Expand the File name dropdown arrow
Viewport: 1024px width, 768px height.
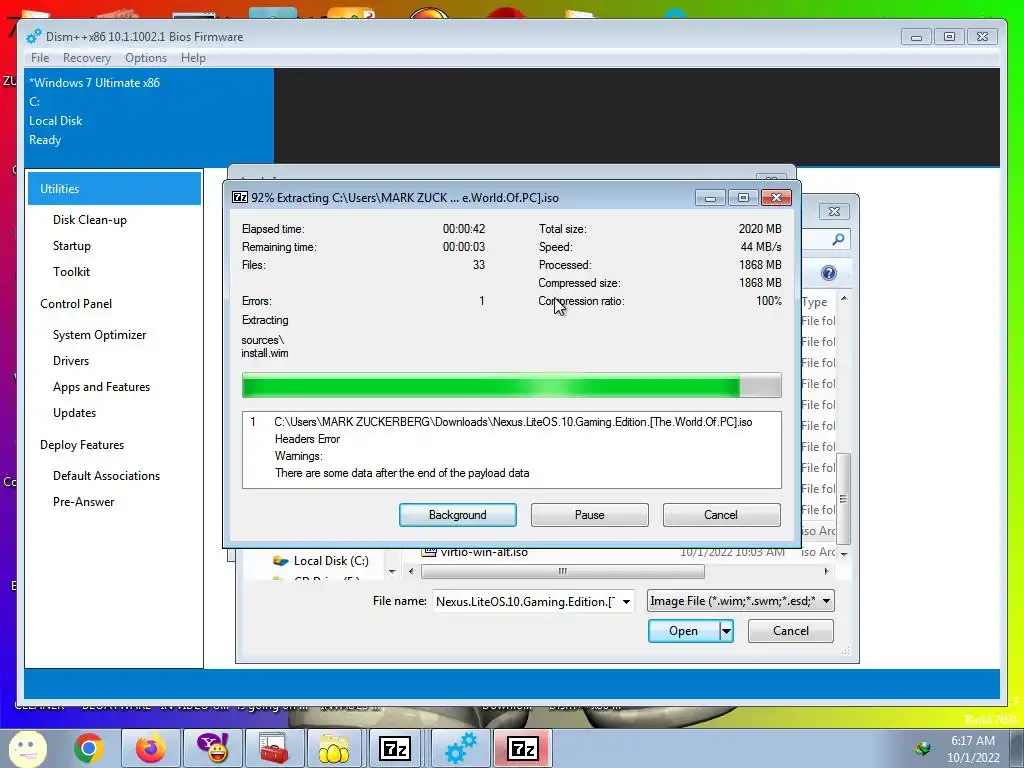[626, 601]
